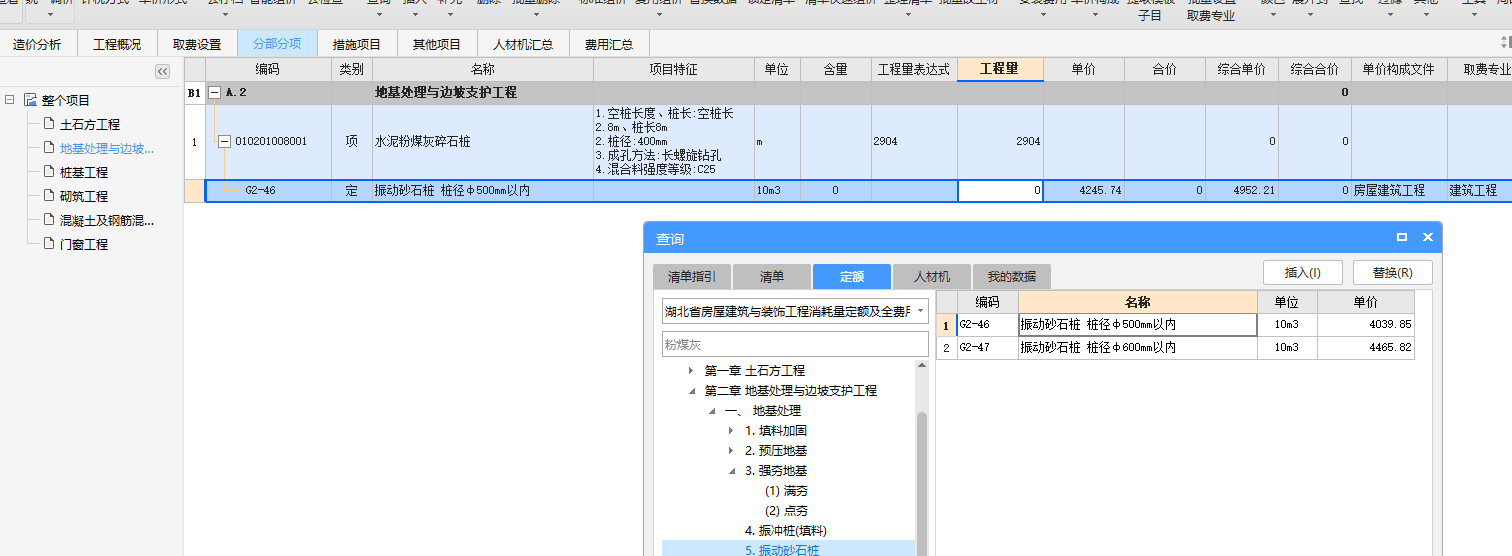Screen dimensions: 1512x556
Task: Select (2) 点夯 in the quota tree
Action: point(786,511)
